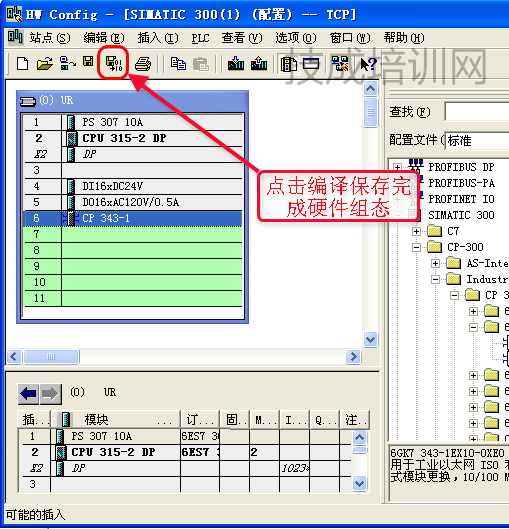This screenshot has height=529, width=509.
Task: Click vertical scrollbar thumb of station window
Action: 370,112
